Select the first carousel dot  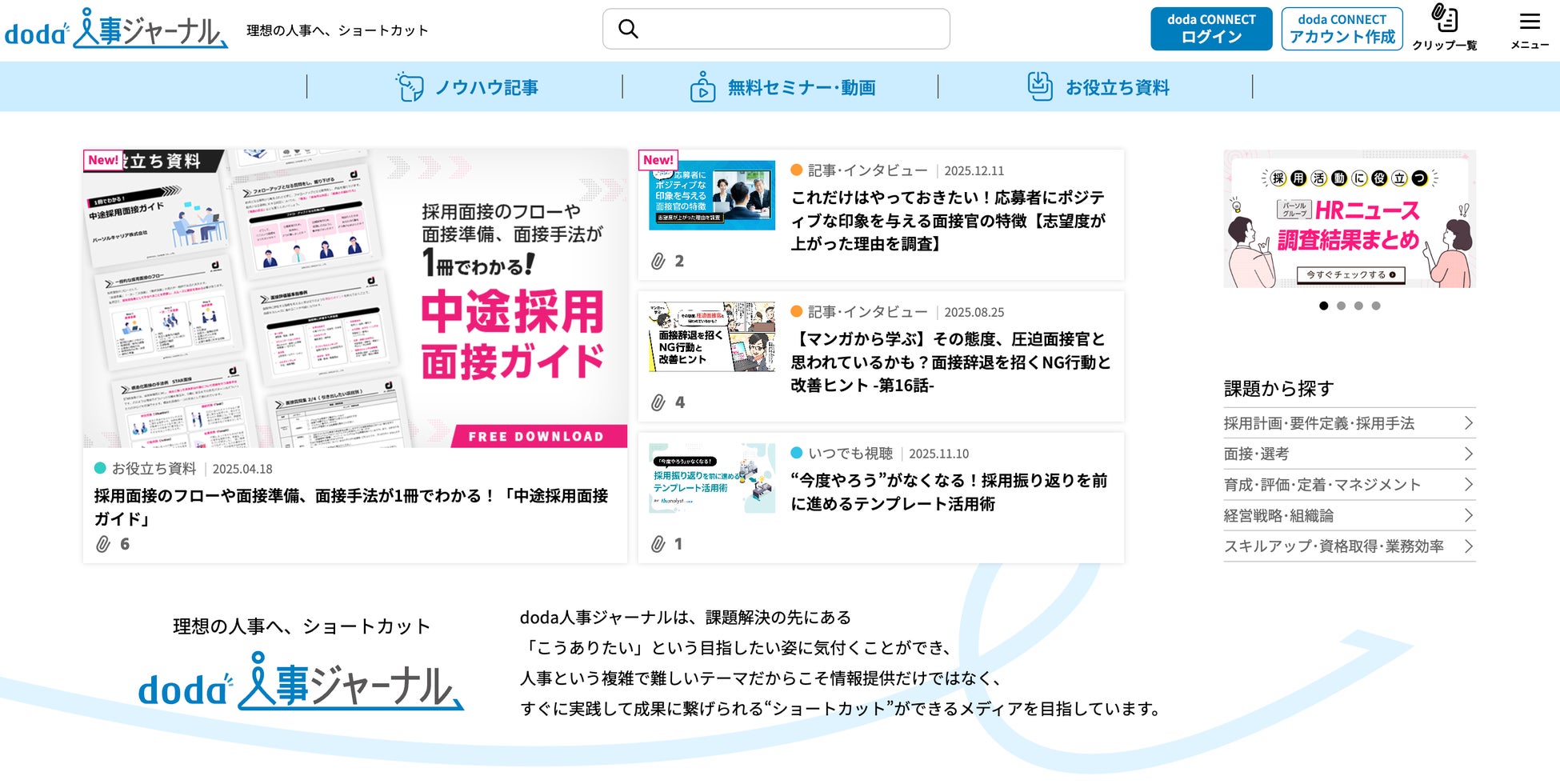click(x=1324, y=306)
